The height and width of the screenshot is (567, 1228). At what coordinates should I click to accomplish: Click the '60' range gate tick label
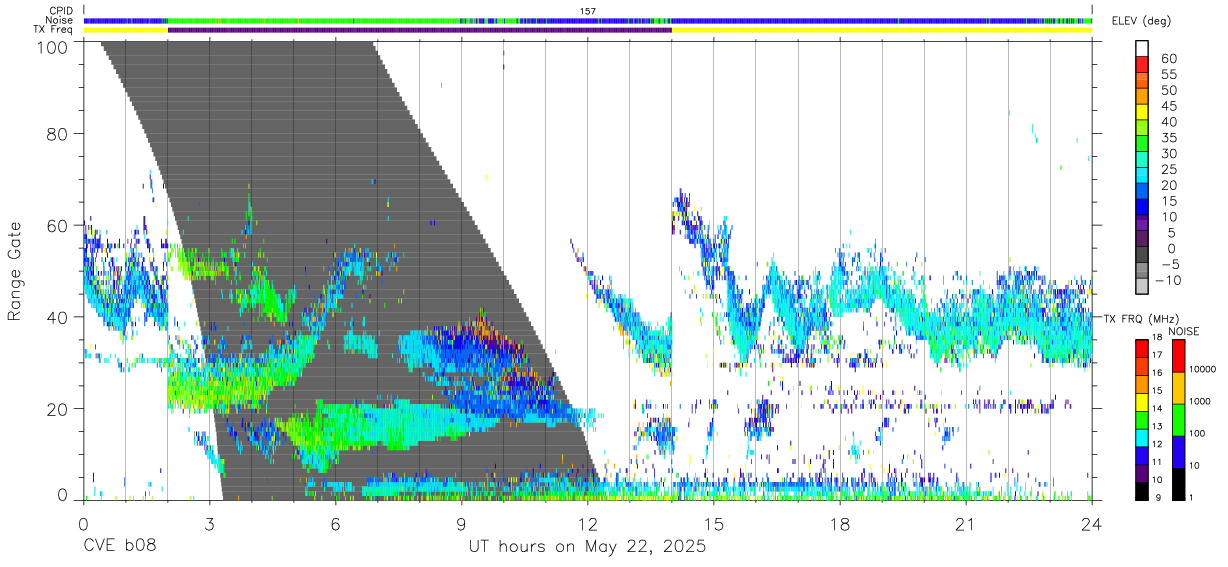click(58, 225)
